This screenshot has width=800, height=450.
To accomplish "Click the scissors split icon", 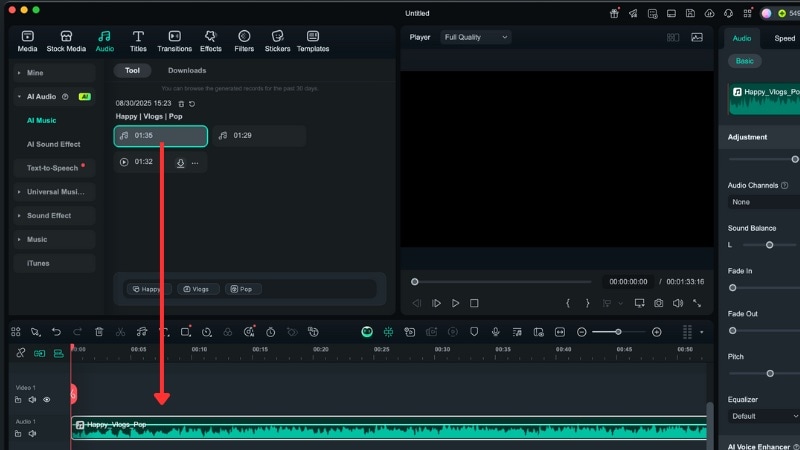I will coord(120,332).
